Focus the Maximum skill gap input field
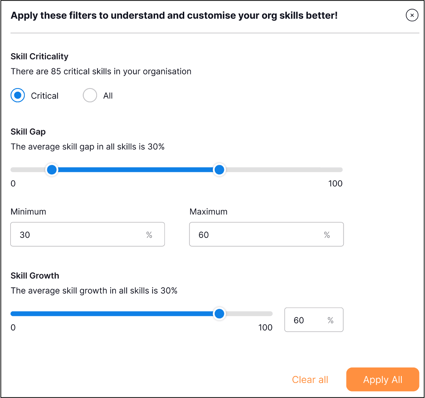Screen dimensions: 425x398 coord(266,235)
